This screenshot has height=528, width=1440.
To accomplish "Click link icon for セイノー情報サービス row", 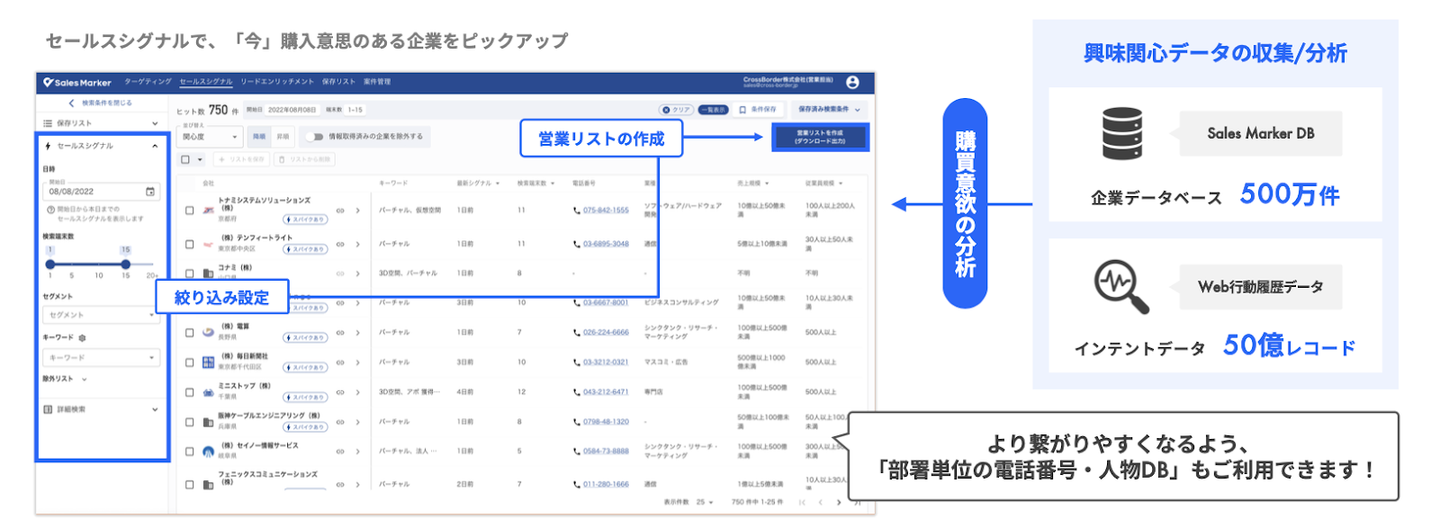I will [340, 451].
